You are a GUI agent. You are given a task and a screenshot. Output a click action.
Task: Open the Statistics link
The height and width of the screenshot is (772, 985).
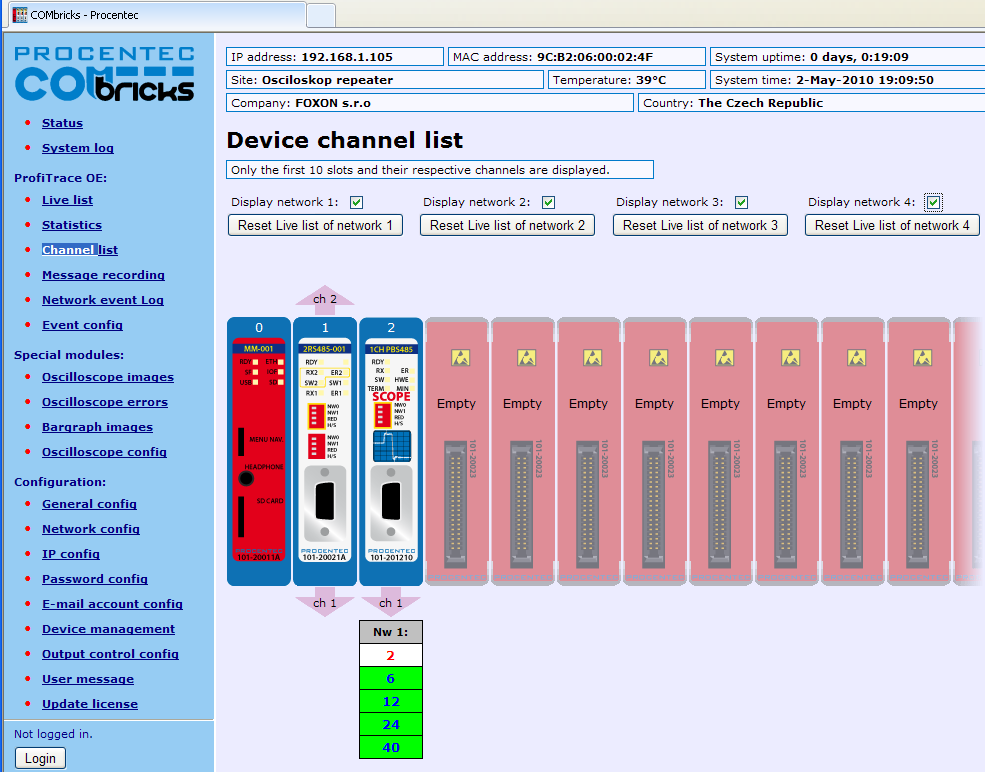pos(72,225)
